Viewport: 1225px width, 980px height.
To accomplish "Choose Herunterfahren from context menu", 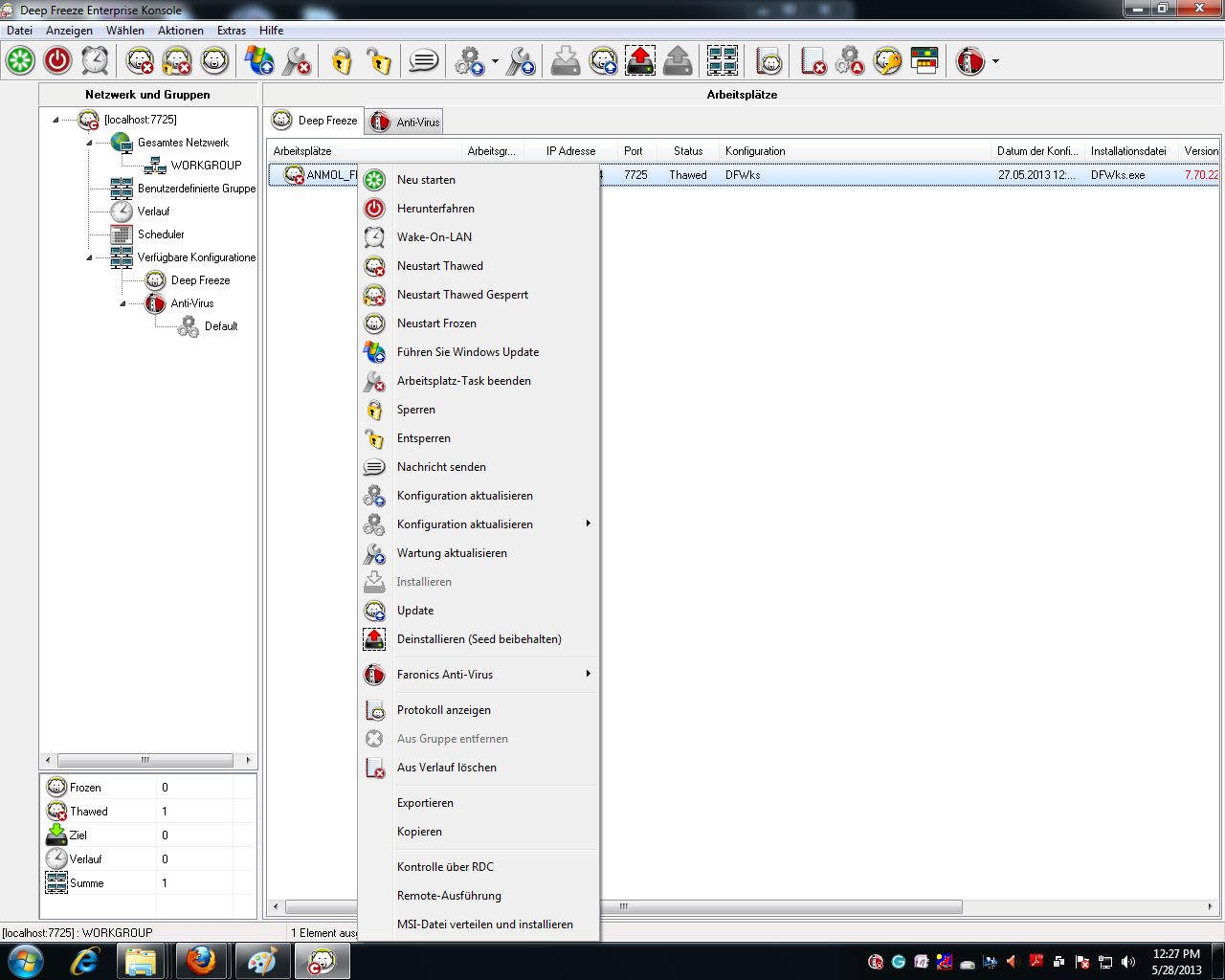I will coord(479,209).
